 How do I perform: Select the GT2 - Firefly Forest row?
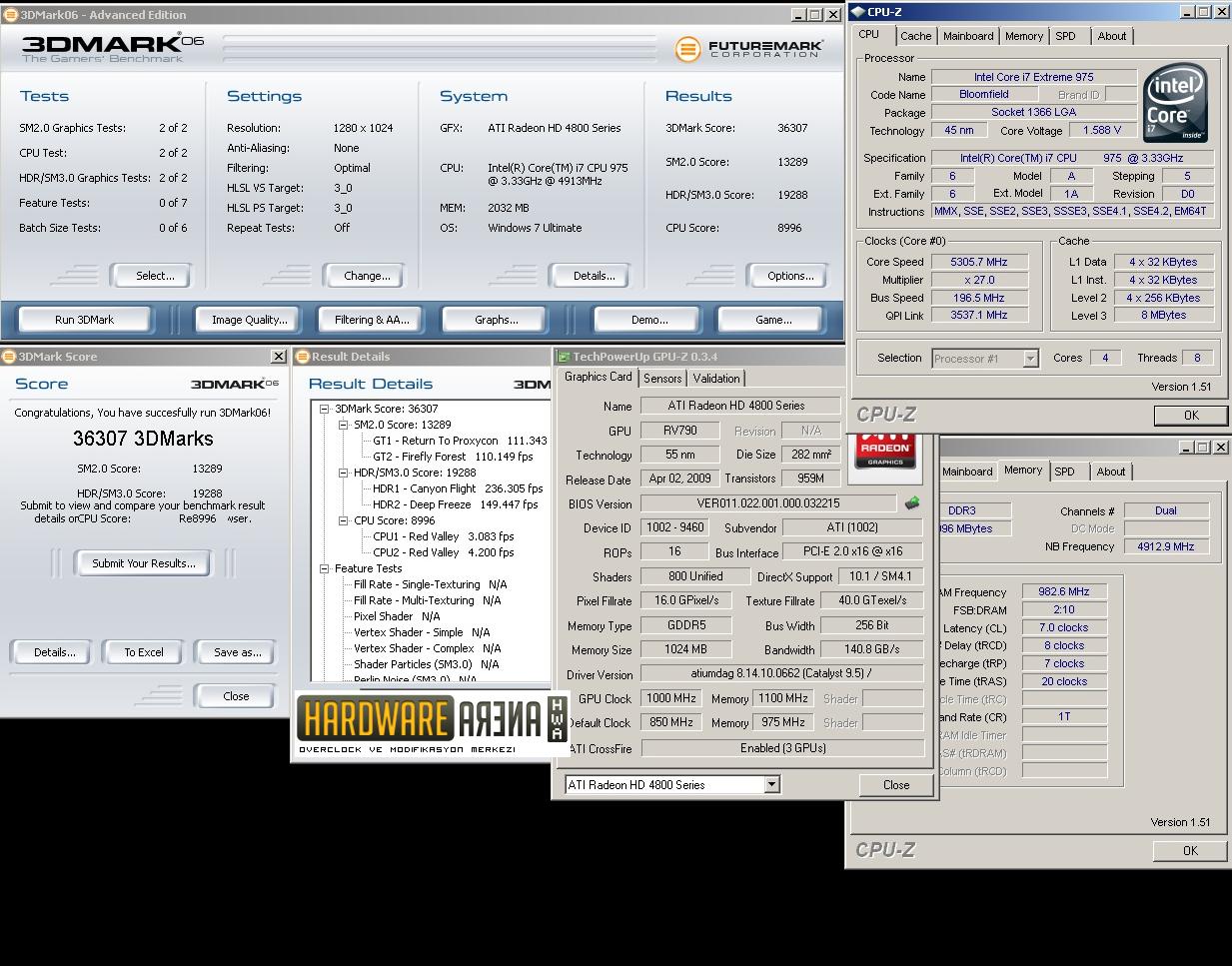[x=453, y=457]
